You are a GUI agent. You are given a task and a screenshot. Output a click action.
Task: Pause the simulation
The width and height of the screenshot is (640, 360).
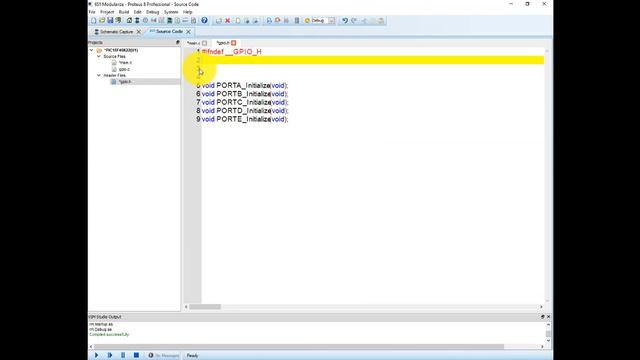pyautogui.click(x=123, y=356)
